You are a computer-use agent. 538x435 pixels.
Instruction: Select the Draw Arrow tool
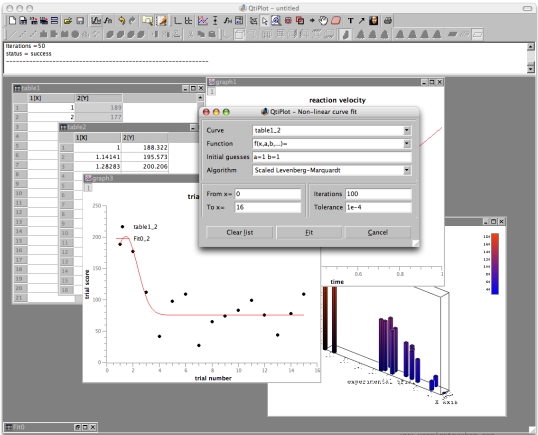point(361,21)
